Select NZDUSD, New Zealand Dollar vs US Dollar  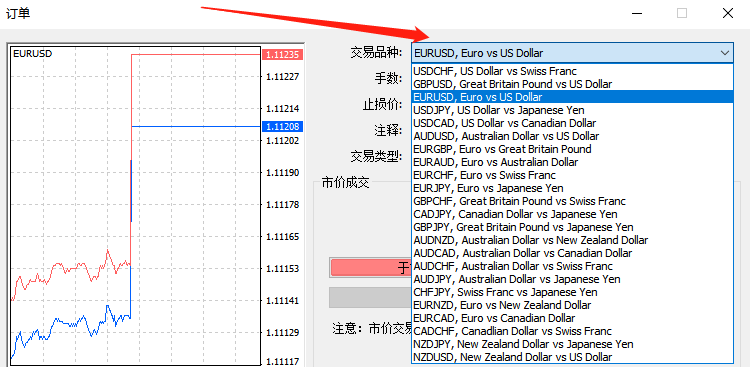coord(572,357)
